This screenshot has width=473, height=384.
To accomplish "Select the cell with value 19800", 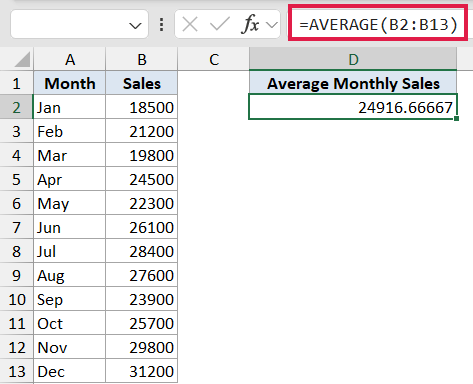I will (142, 155).
